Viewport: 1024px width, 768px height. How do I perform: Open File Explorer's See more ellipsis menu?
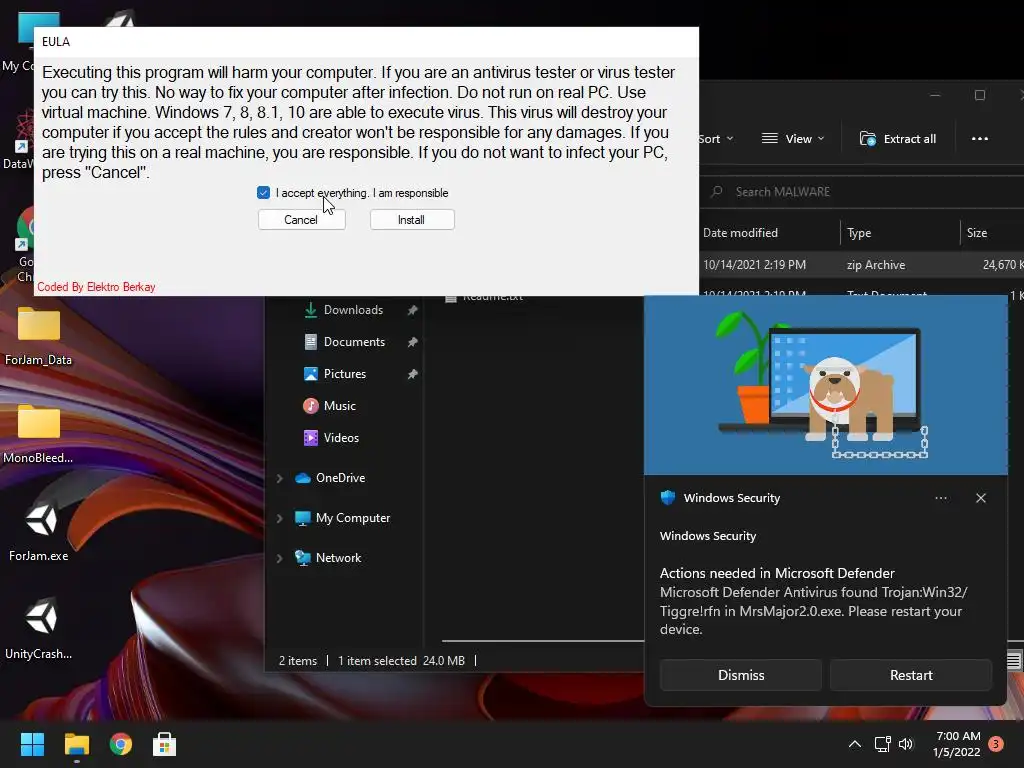point(980,138)
